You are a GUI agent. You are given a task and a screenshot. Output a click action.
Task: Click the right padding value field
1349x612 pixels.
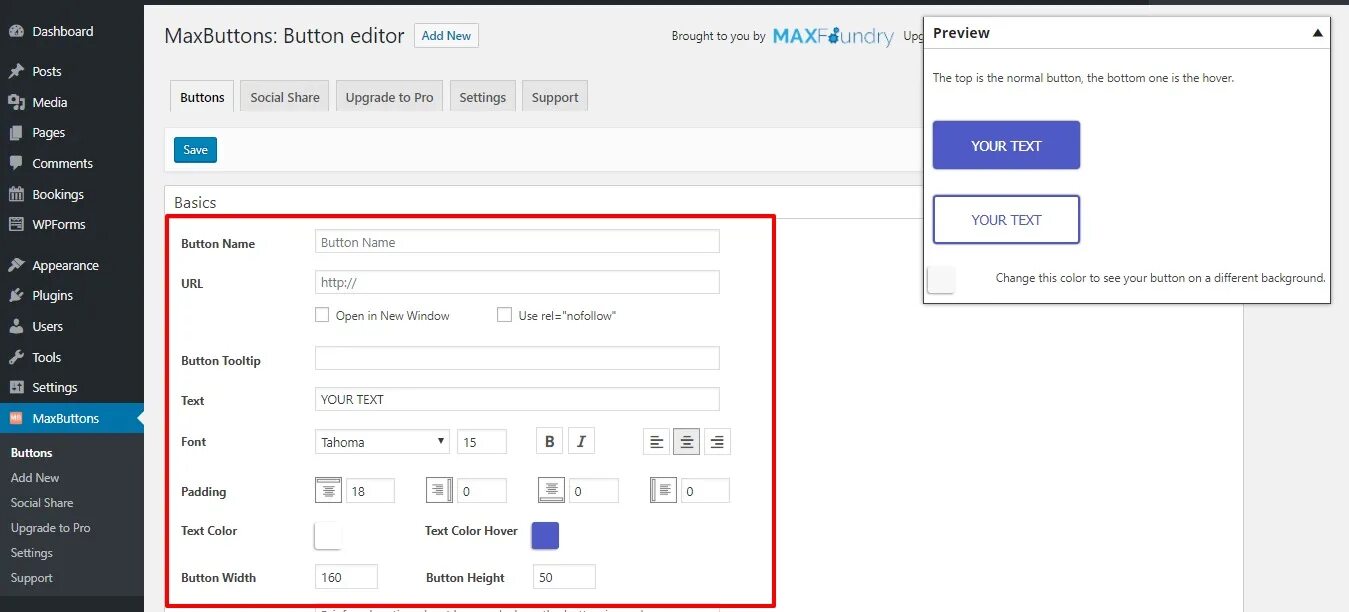click(x=482, y=491)
